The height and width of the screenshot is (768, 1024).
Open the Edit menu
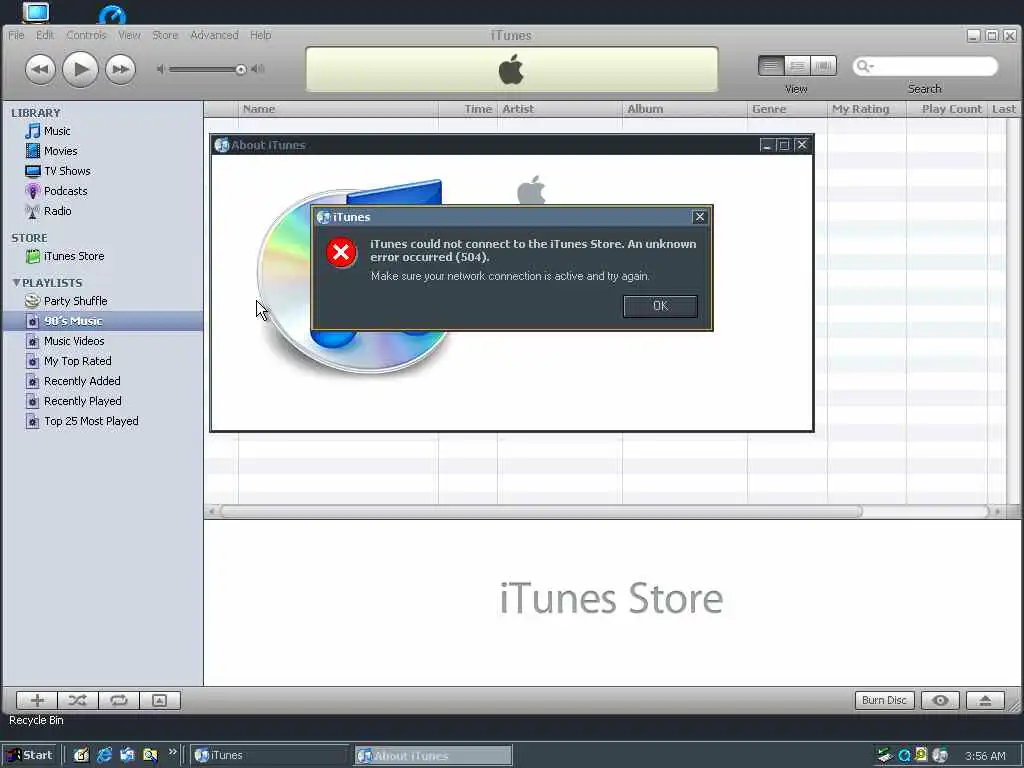pos(45,35)
